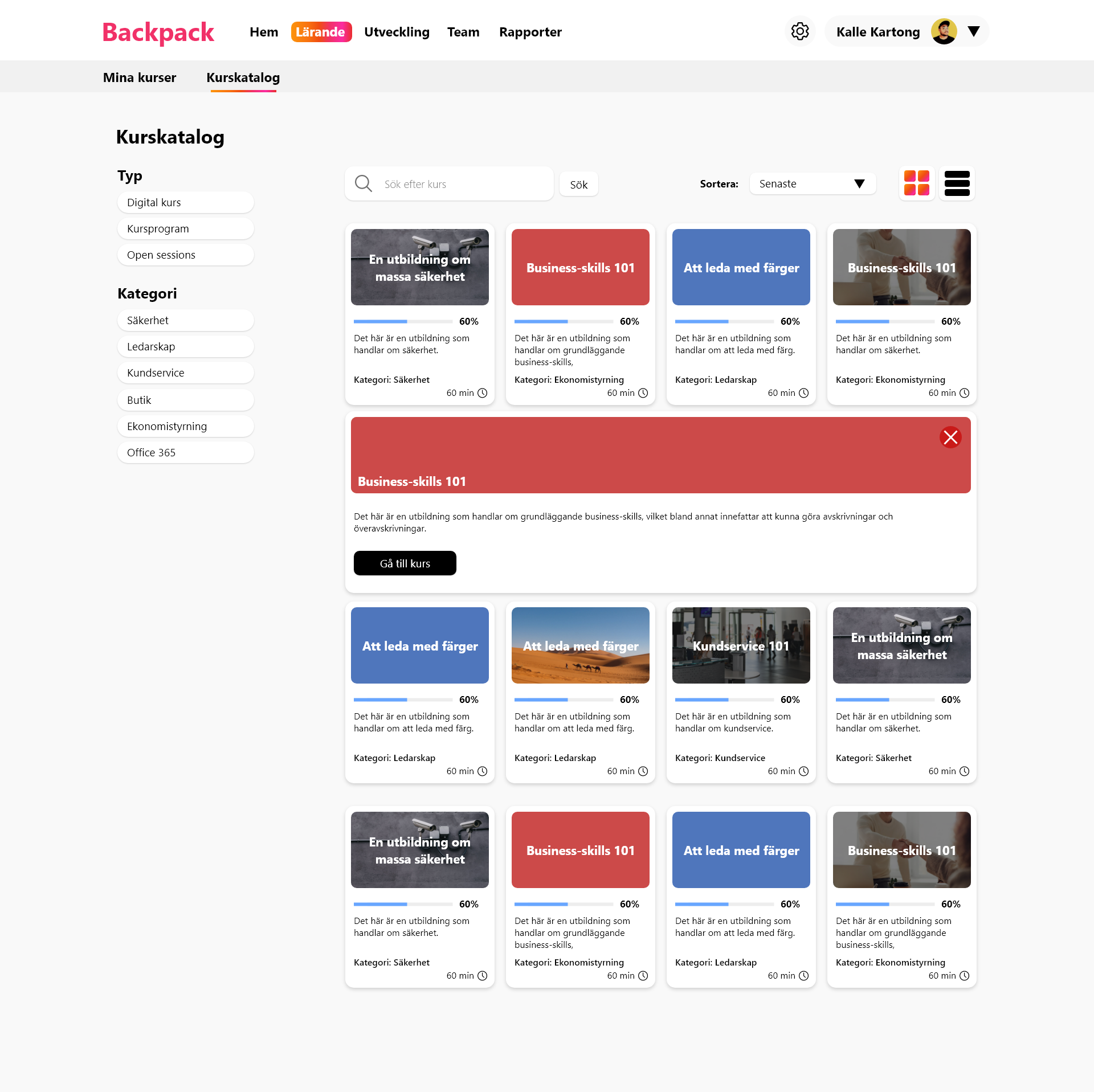Image resolution: width=1094 pixels, height=1092 pixels.
Task: Open the settings gear icon
Action: tap(800, 32)
